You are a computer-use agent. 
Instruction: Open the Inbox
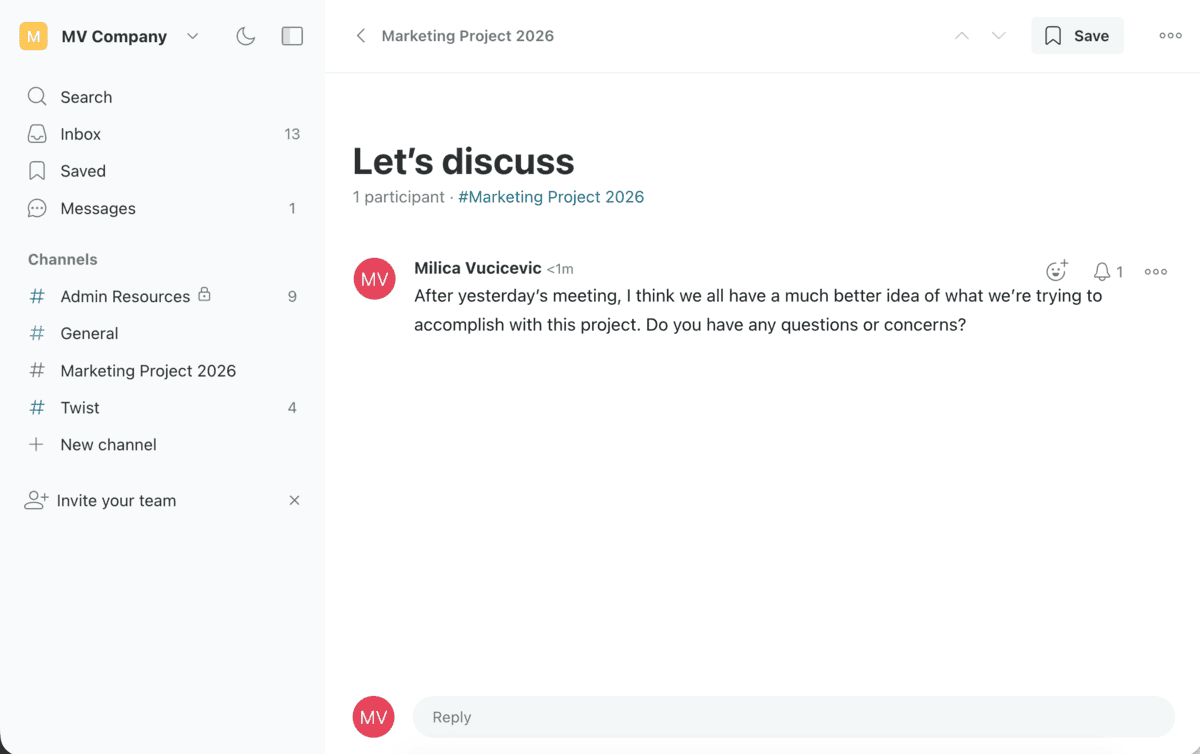click(80, 134)
